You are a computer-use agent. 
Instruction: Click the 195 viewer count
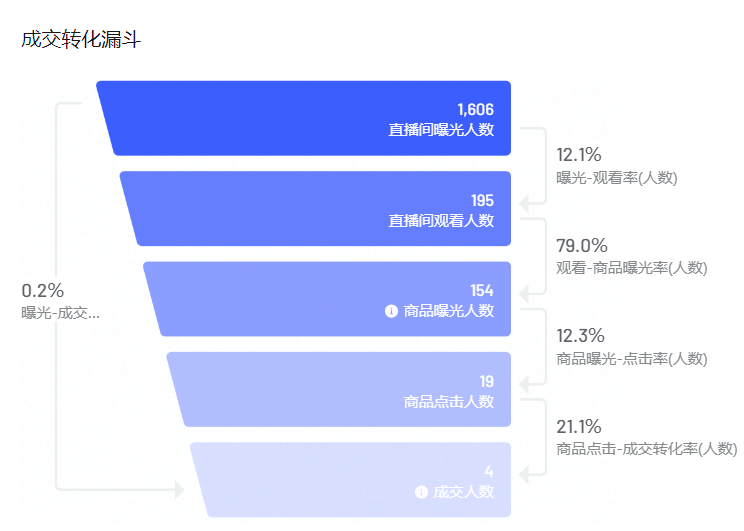coord(482,200)
